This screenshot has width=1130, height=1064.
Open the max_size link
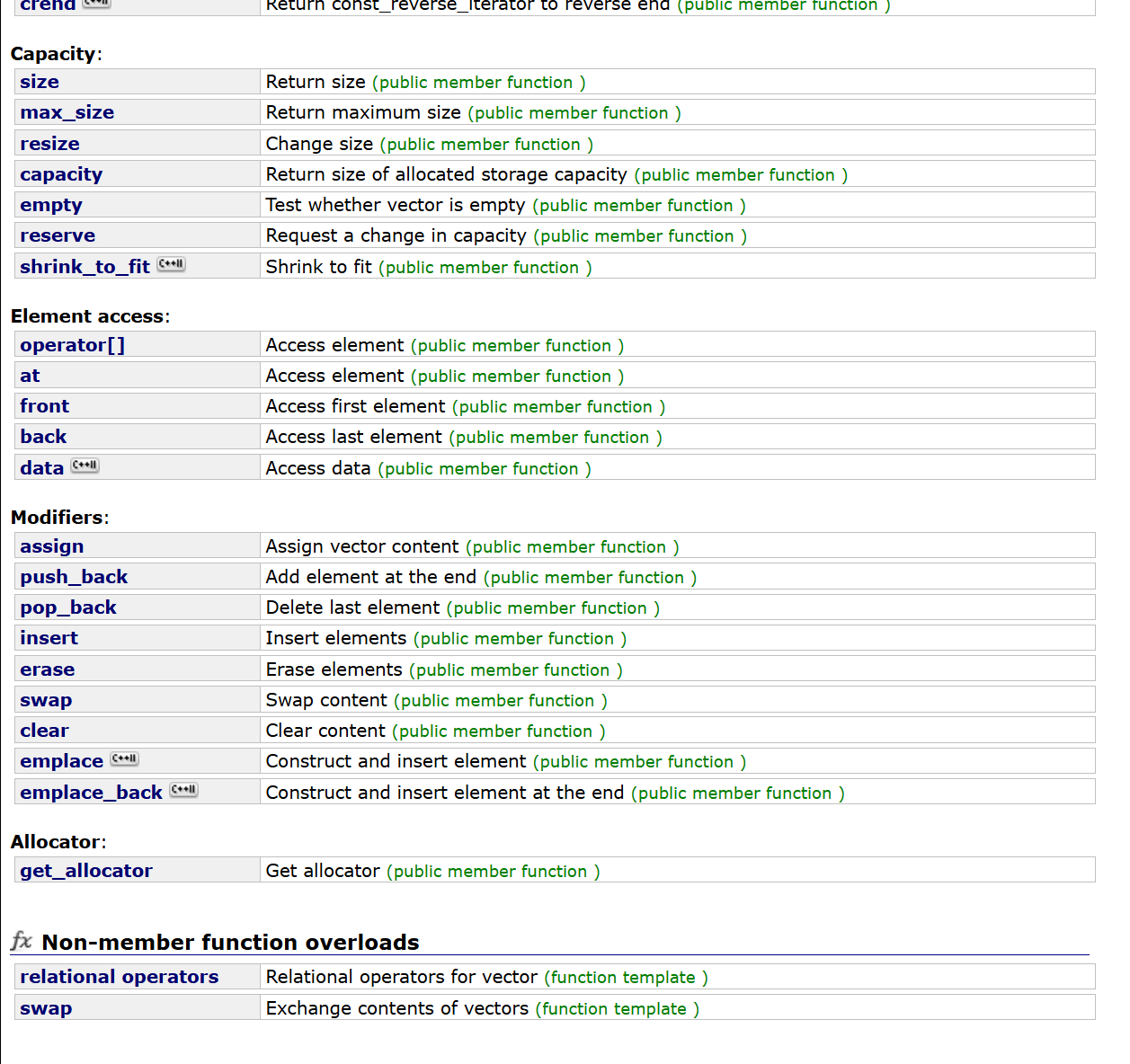click(x=67, y=112)
